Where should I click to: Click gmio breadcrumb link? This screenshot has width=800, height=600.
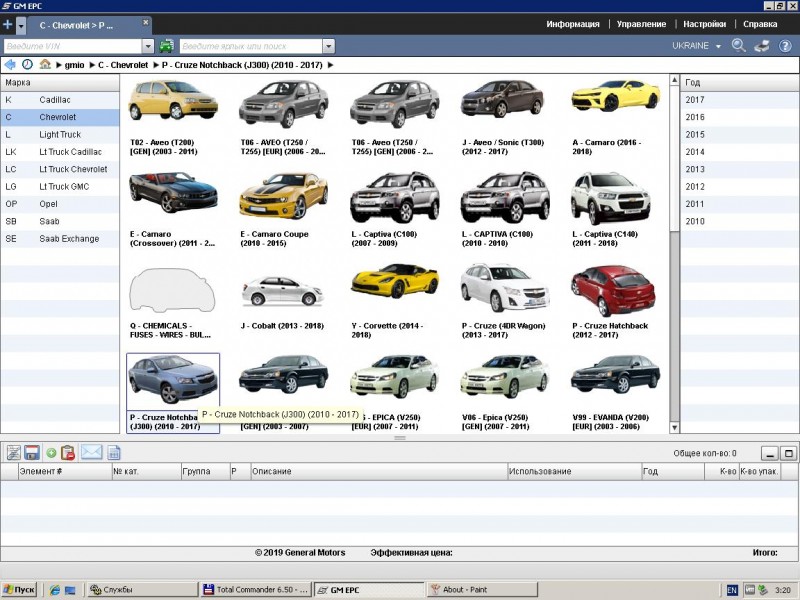74,65
